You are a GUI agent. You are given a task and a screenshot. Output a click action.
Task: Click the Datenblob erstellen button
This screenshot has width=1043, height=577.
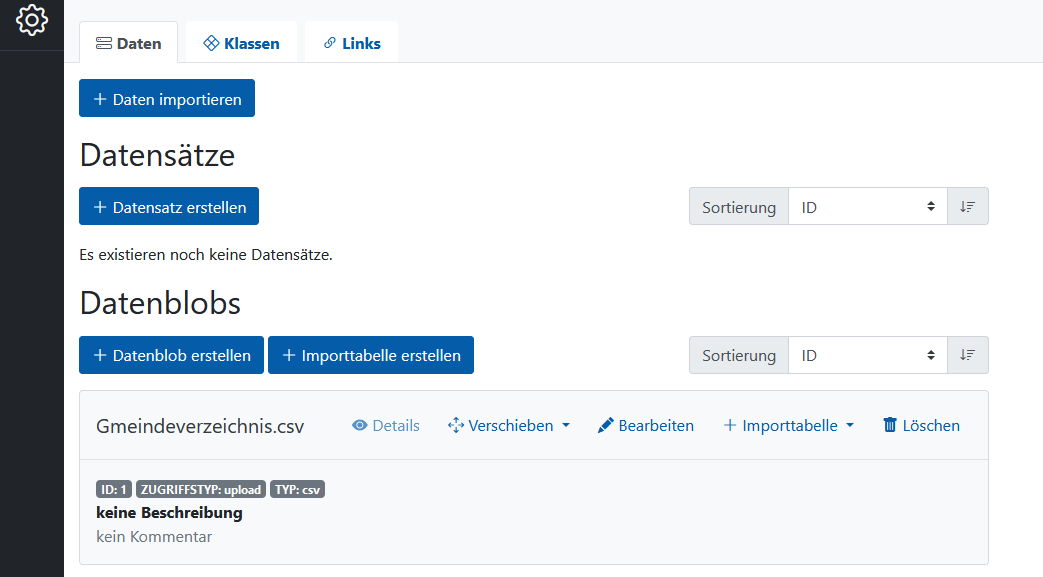[172, 355]
